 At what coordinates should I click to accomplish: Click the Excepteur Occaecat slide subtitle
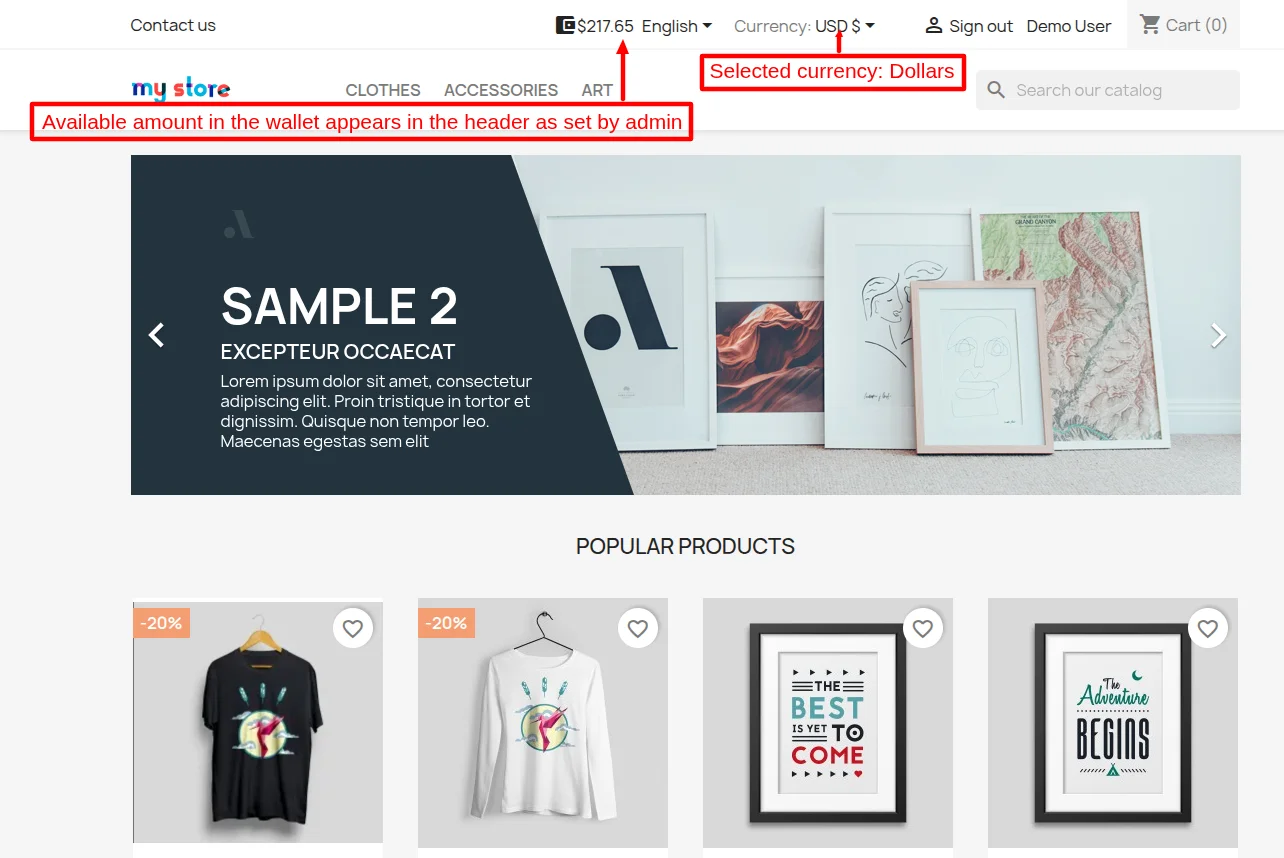tap(338, 352)
